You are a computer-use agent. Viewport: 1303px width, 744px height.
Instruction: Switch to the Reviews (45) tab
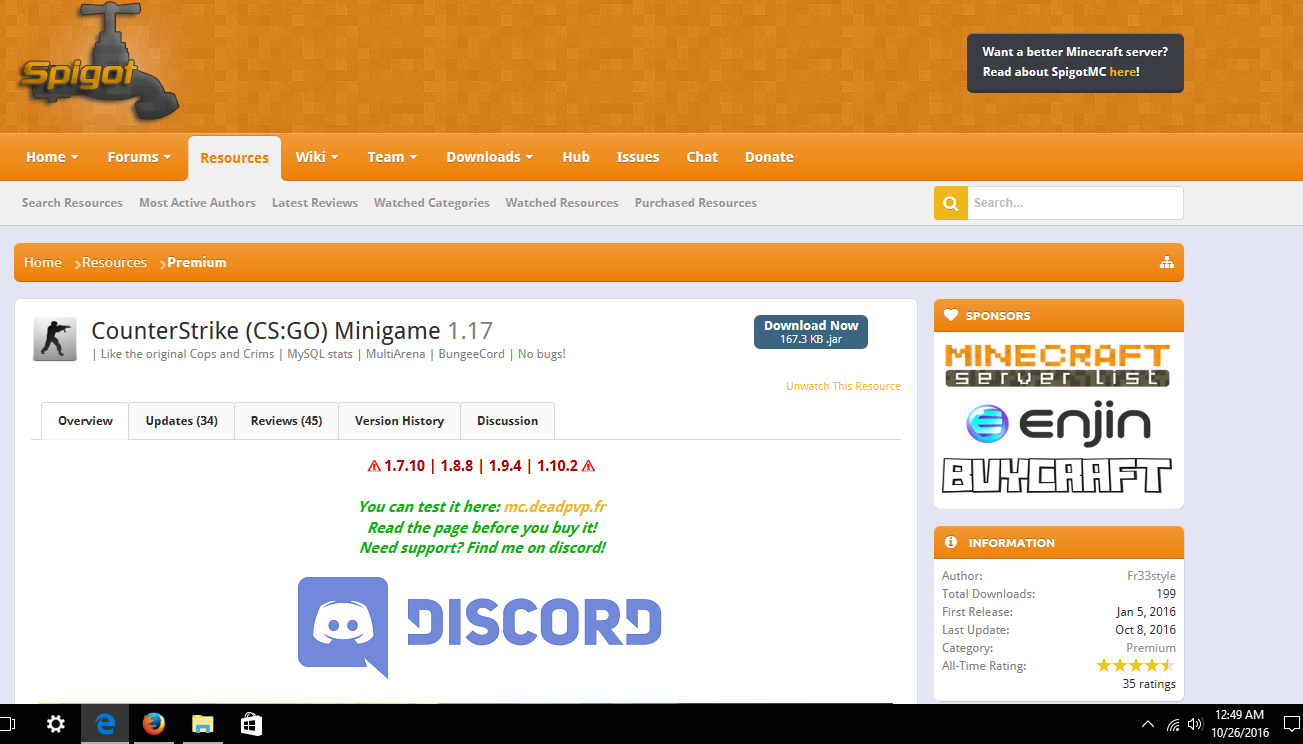pos(286,421)
